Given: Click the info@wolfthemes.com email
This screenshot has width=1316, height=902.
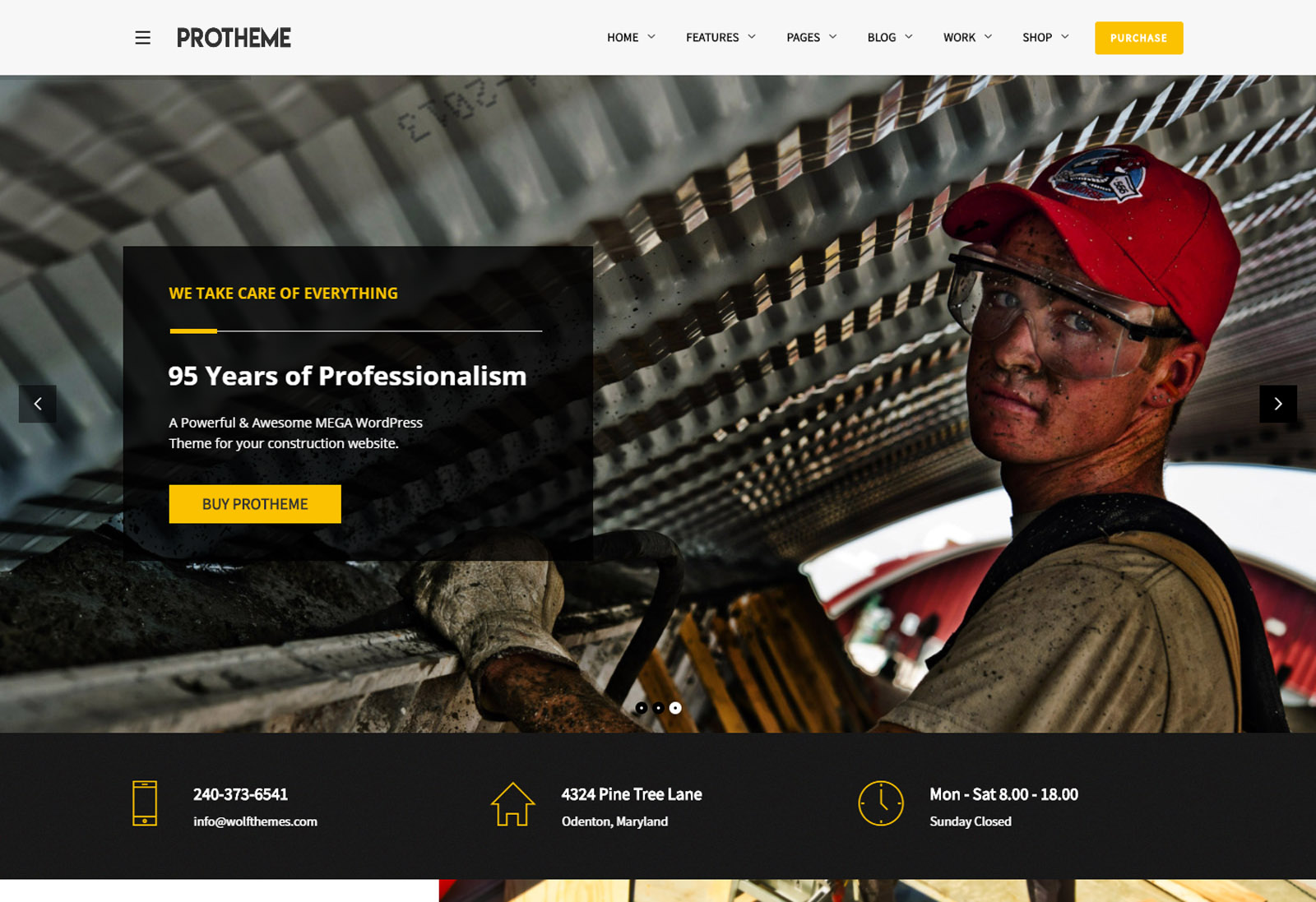Looking at the screenshot, I should 255,821.
